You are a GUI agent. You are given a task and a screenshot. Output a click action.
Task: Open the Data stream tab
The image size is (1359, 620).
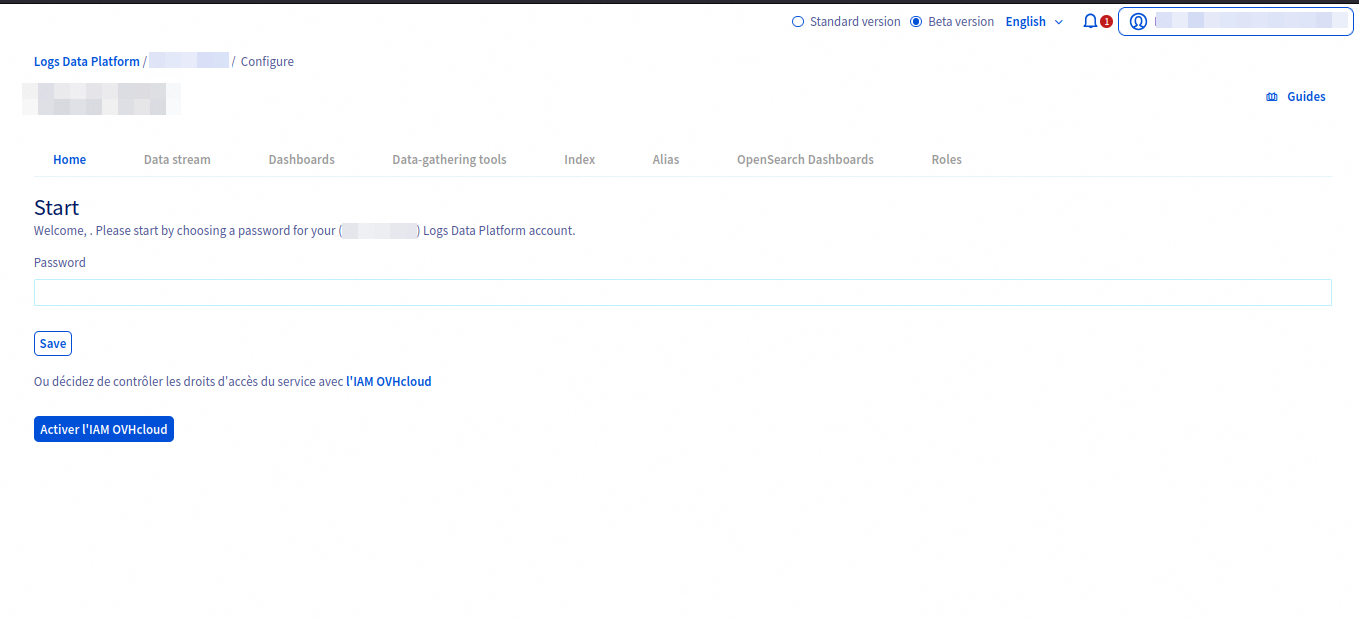(x=177, y=160)
